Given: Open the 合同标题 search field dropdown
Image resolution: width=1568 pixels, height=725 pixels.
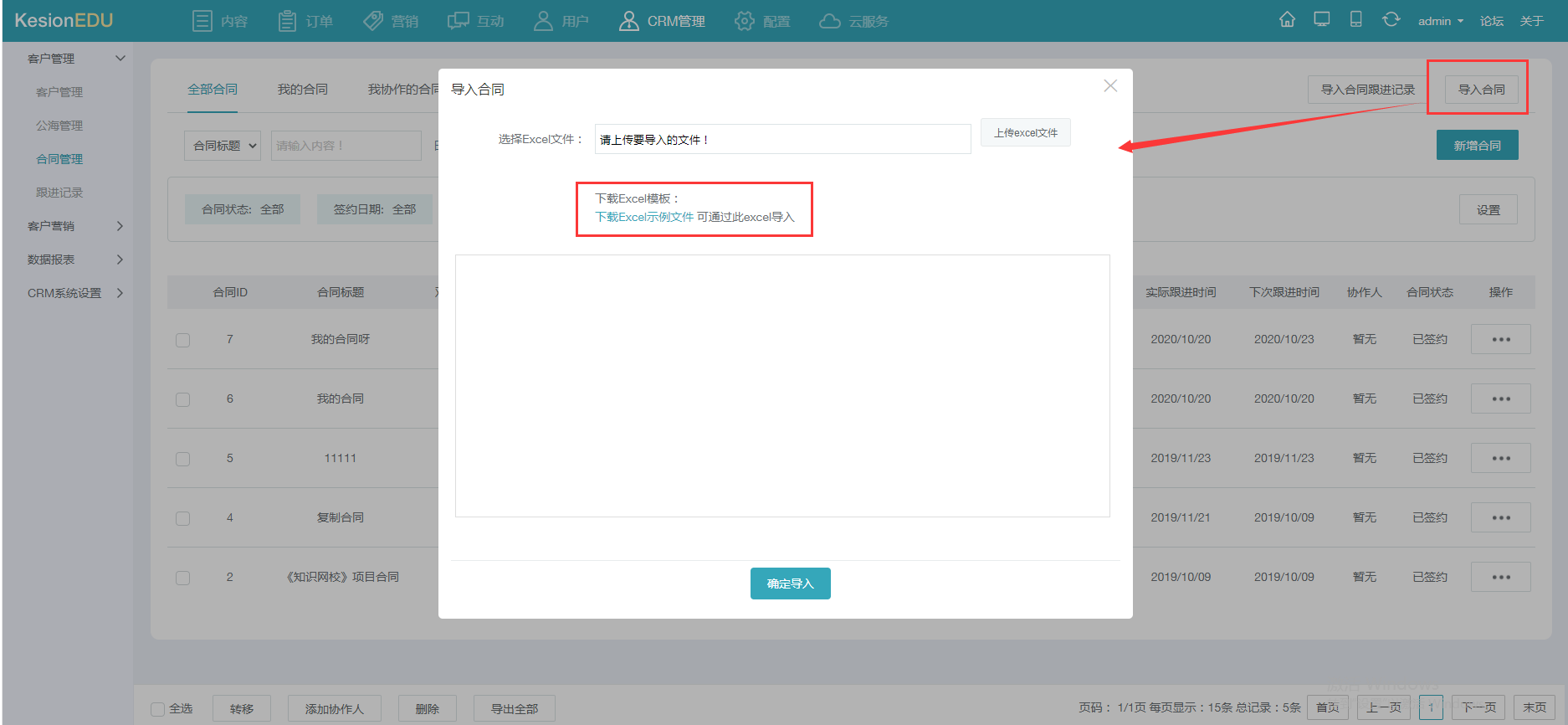Looking at the screenshot, I should coord(223,146).
